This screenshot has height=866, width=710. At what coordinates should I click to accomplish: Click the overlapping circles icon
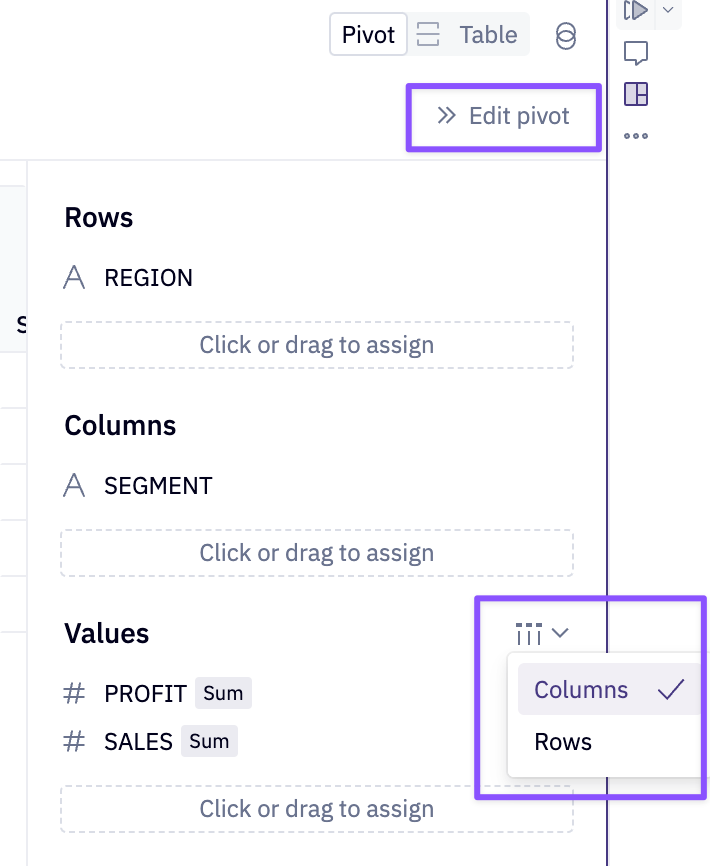point(565,36)
